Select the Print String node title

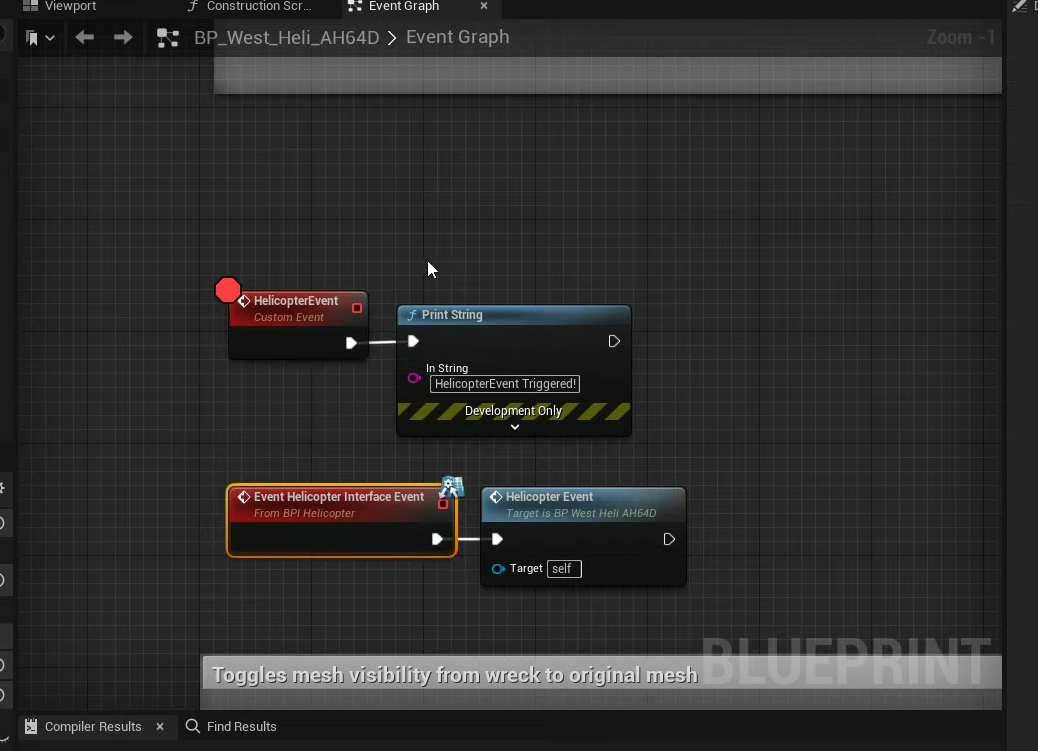point(452,315)
